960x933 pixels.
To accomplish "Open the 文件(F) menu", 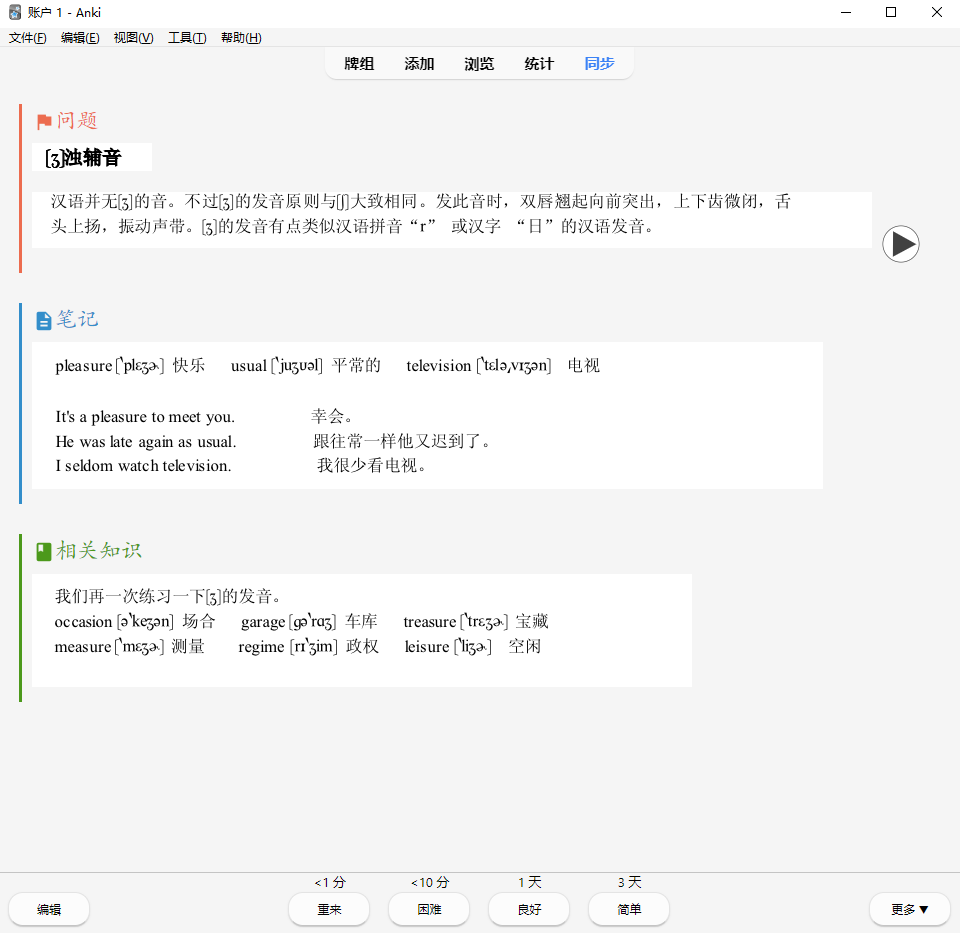I will (28, 38).
